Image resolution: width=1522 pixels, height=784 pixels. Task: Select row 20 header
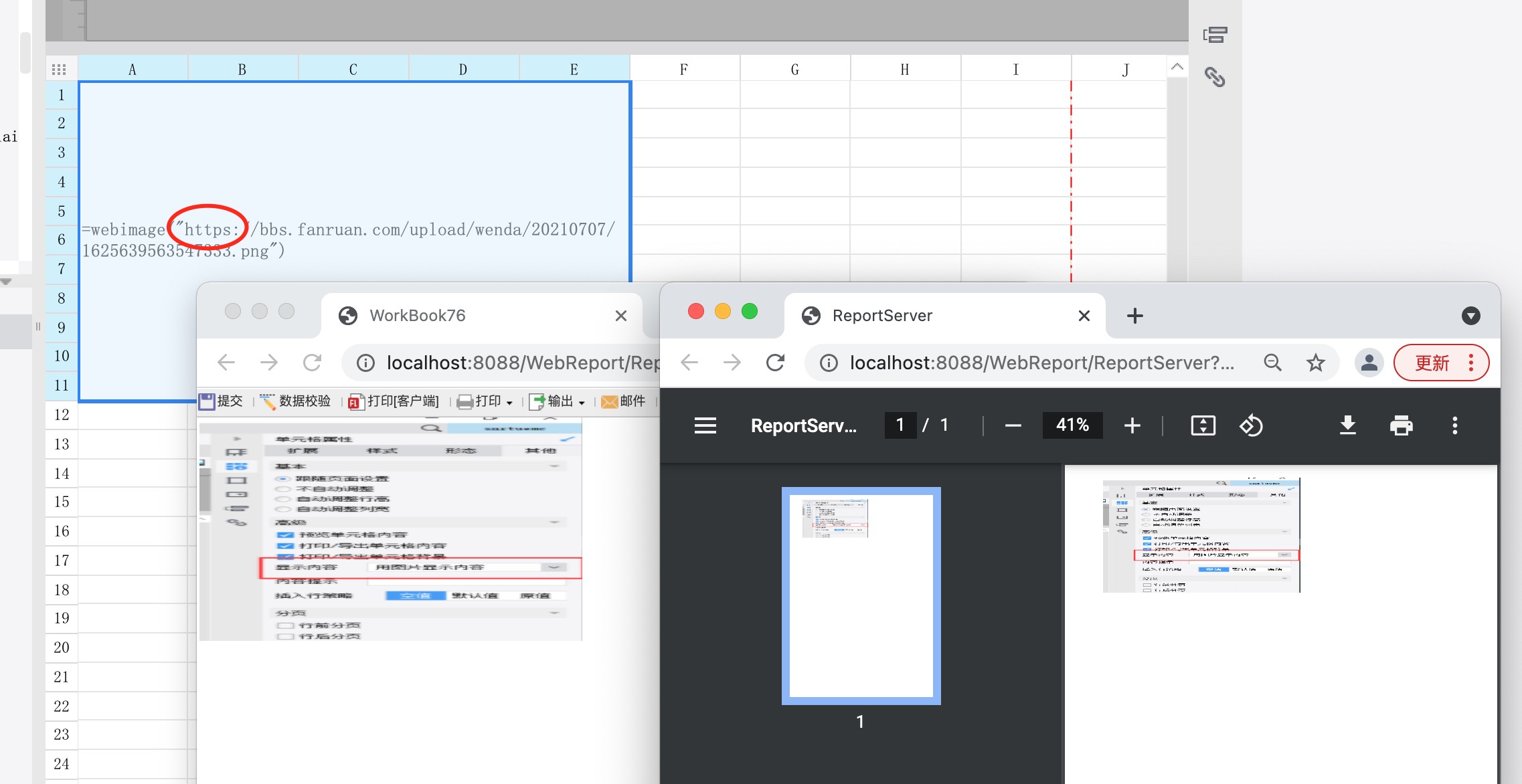click(62, 648)
